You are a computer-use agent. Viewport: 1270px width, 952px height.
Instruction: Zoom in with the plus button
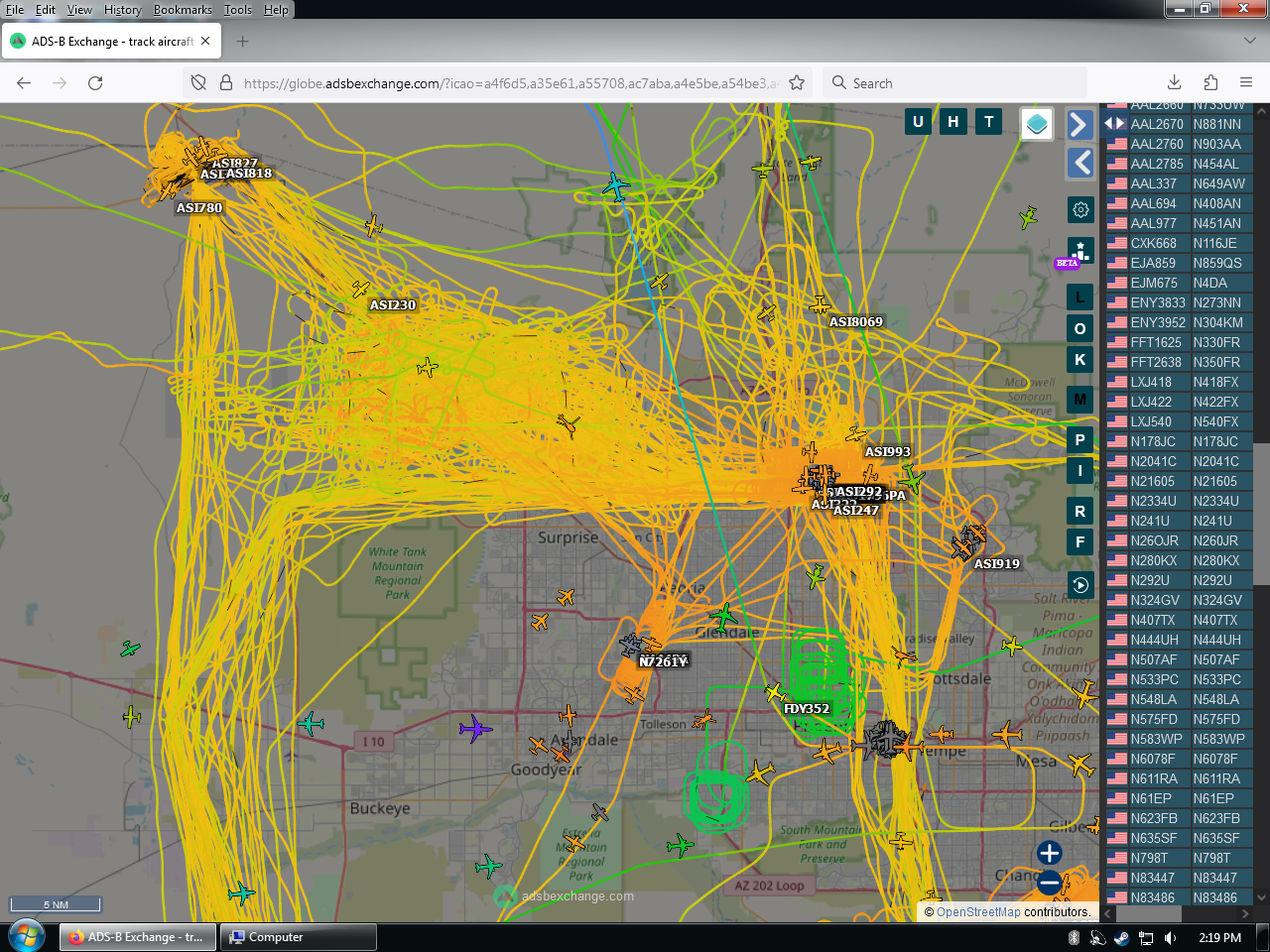[x=1049, y=853]
